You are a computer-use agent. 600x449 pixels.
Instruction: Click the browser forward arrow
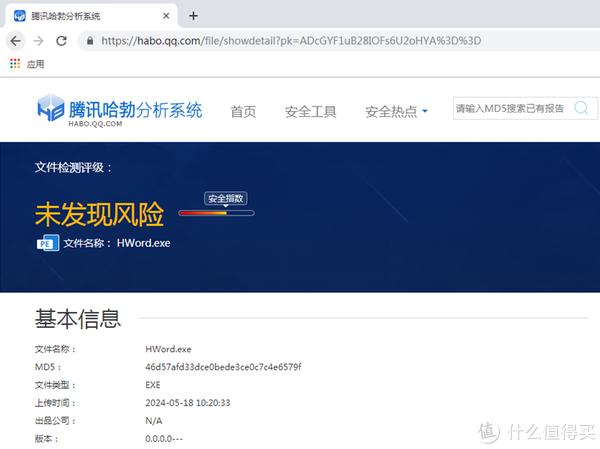(x=39, y=41)
